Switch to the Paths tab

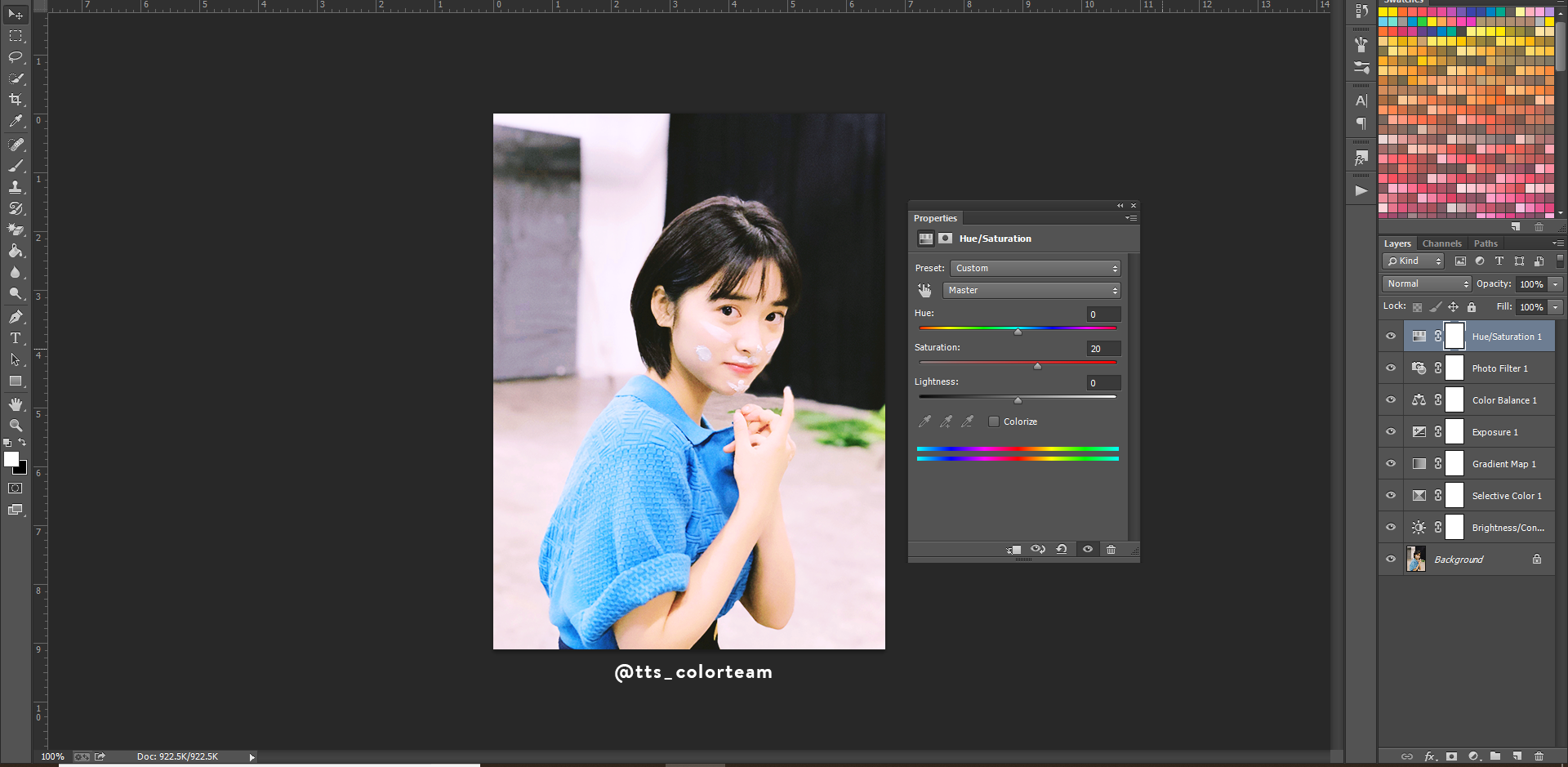pos(1486,243)
